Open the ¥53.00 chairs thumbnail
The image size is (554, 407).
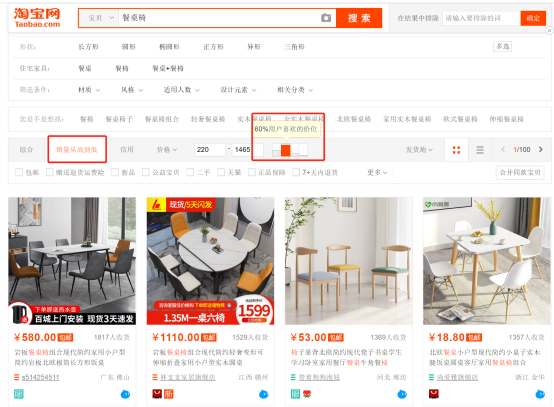point(349,261)
